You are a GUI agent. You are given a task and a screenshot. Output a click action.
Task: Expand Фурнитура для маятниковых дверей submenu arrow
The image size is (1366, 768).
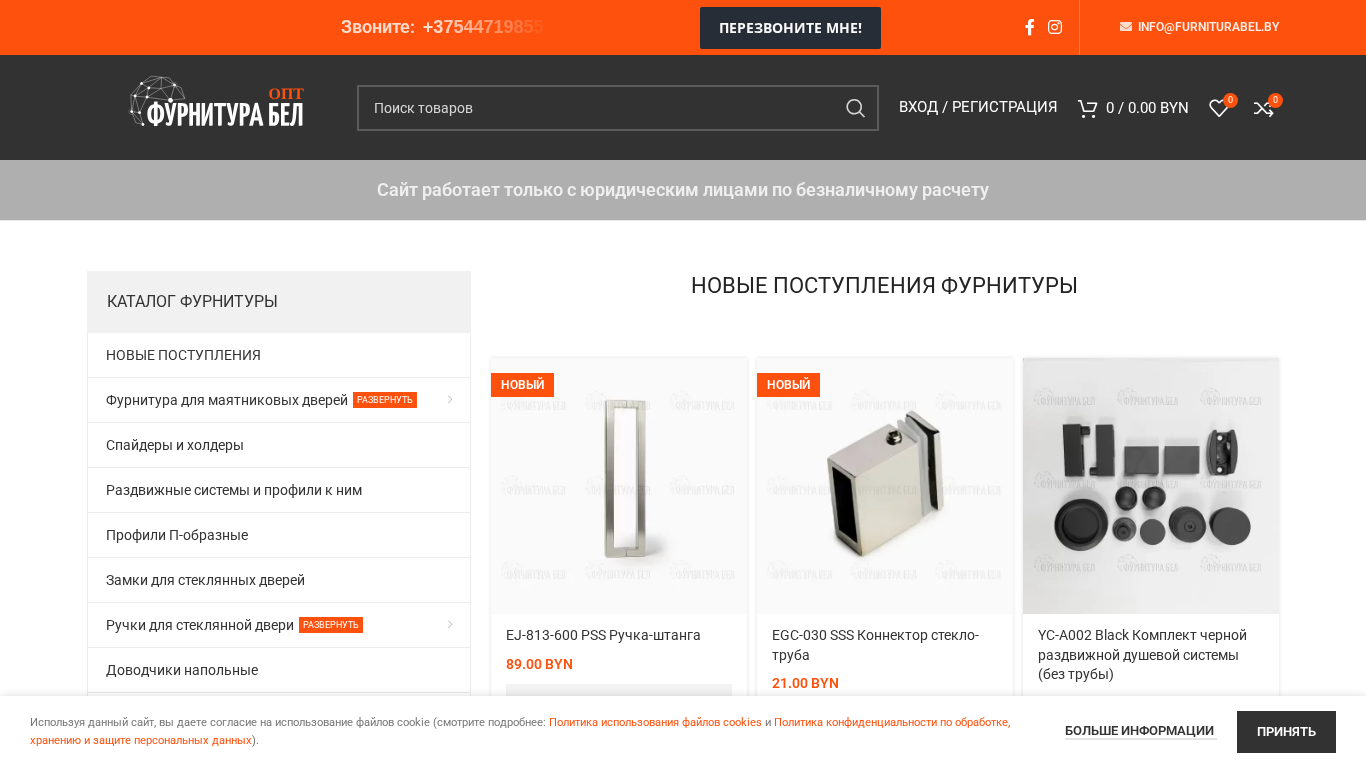tap(450, 400)
